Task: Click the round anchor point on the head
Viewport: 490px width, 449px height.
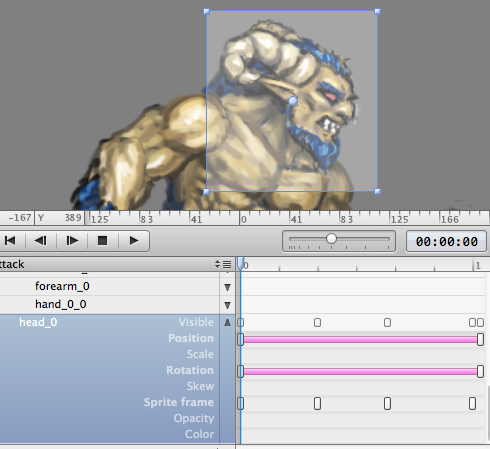Action: (x=292, y=101)
